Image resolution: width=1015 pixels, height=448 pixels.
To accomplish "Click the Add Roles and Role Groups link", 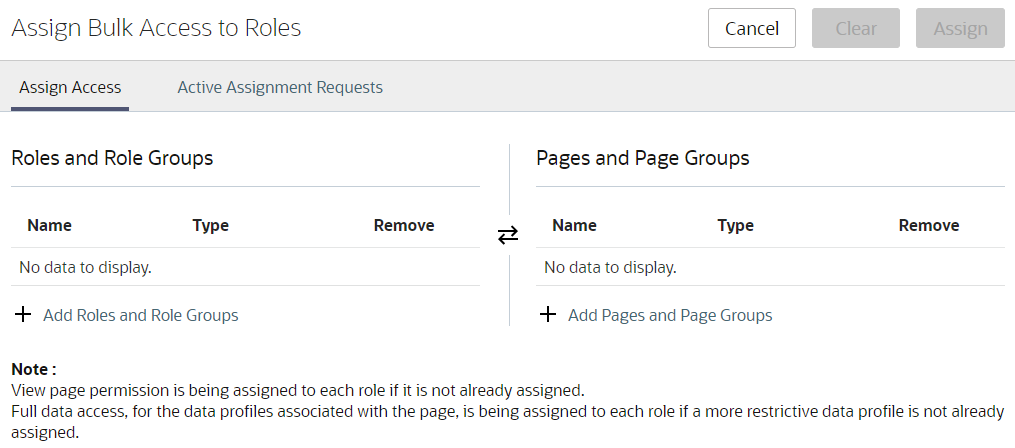I will pos(140,315).
